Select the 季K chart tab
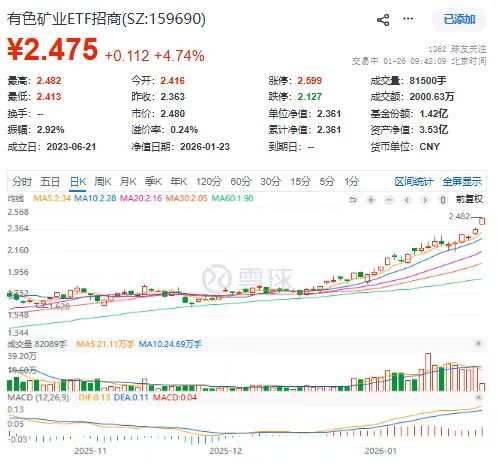The width and height of the screenshot is (498, 463). pyautogui.click(x=153, y=182)
